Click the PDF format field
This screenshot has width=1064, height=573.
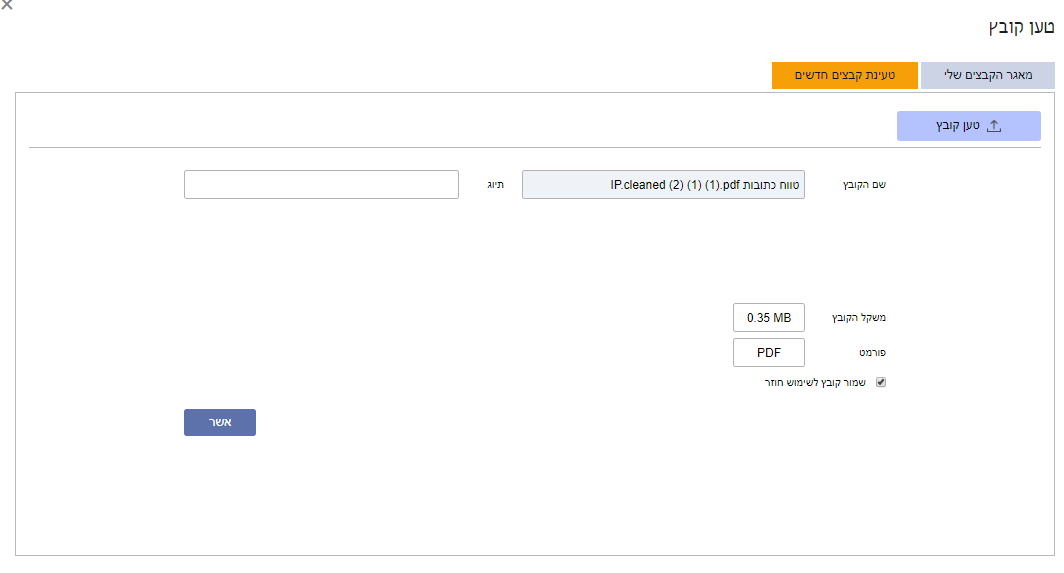[769, 352]
